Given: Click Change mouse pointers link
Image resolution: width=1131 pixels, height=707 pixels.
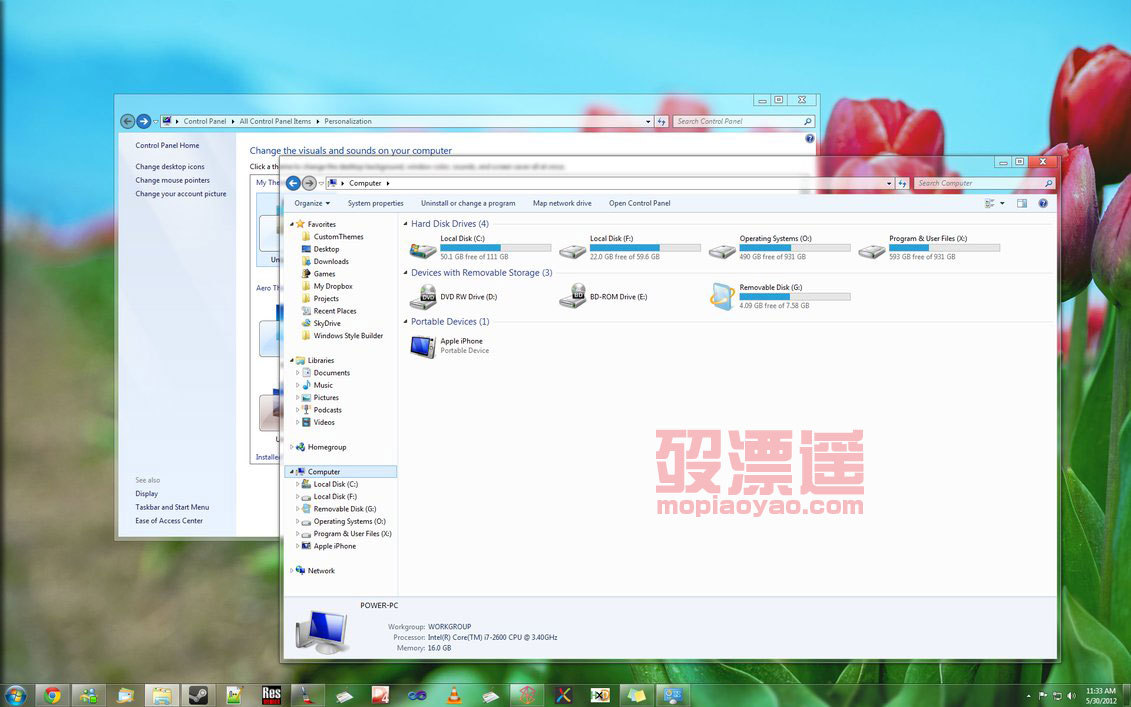Looking at the screenshot, I should 172,180.
